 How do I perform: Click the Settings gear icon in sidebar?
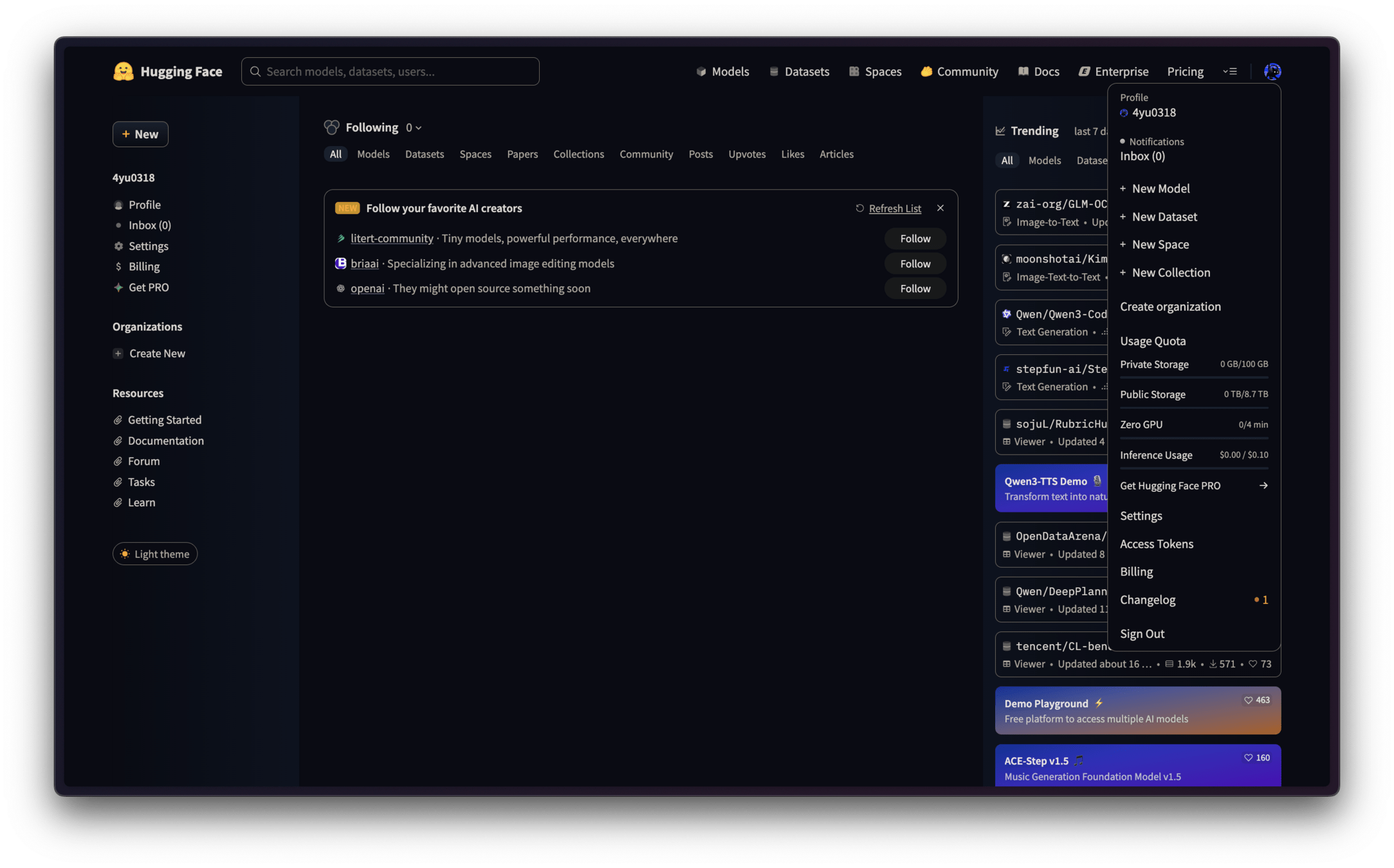(118, 246)
